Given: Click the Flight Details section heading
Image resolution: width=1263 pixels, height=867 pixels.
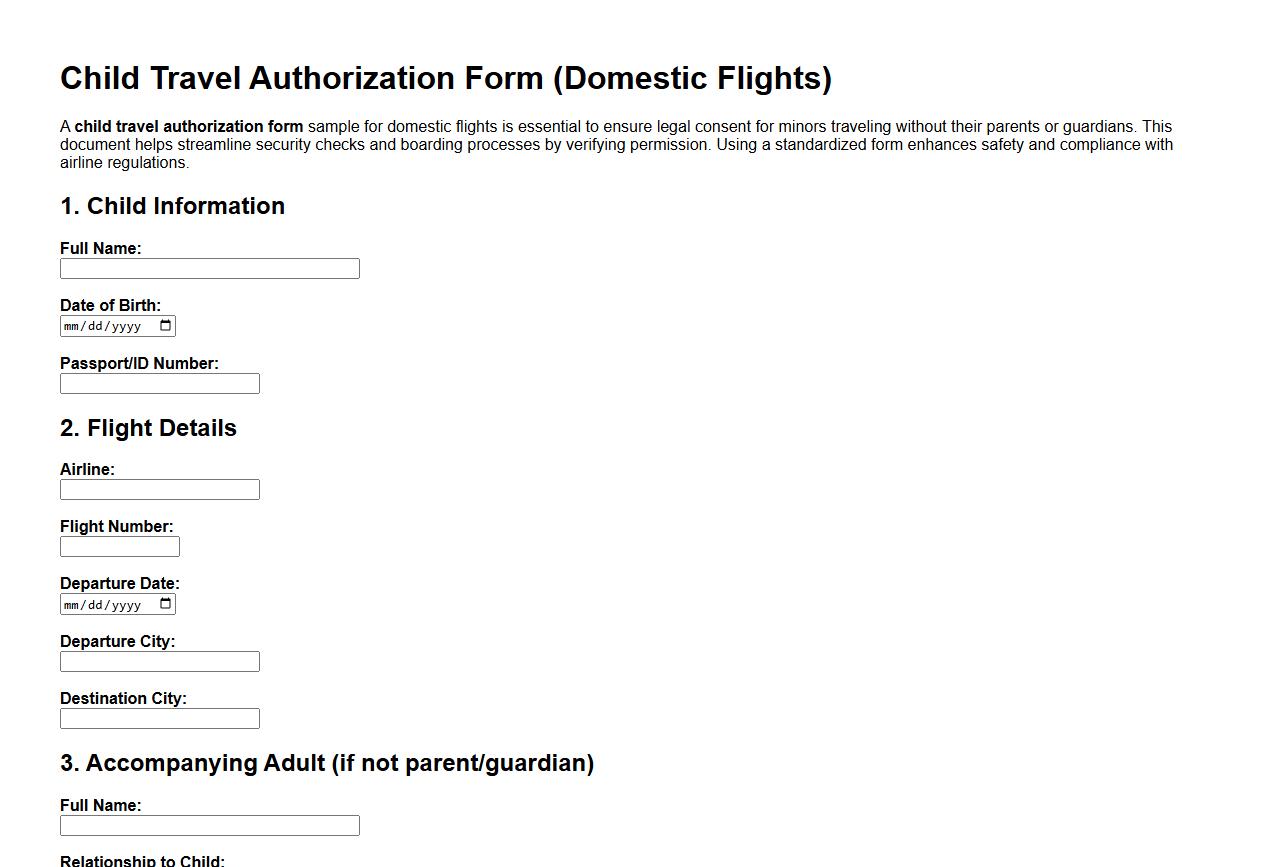Looking at the screenshot, I should [x=148, y=428].
